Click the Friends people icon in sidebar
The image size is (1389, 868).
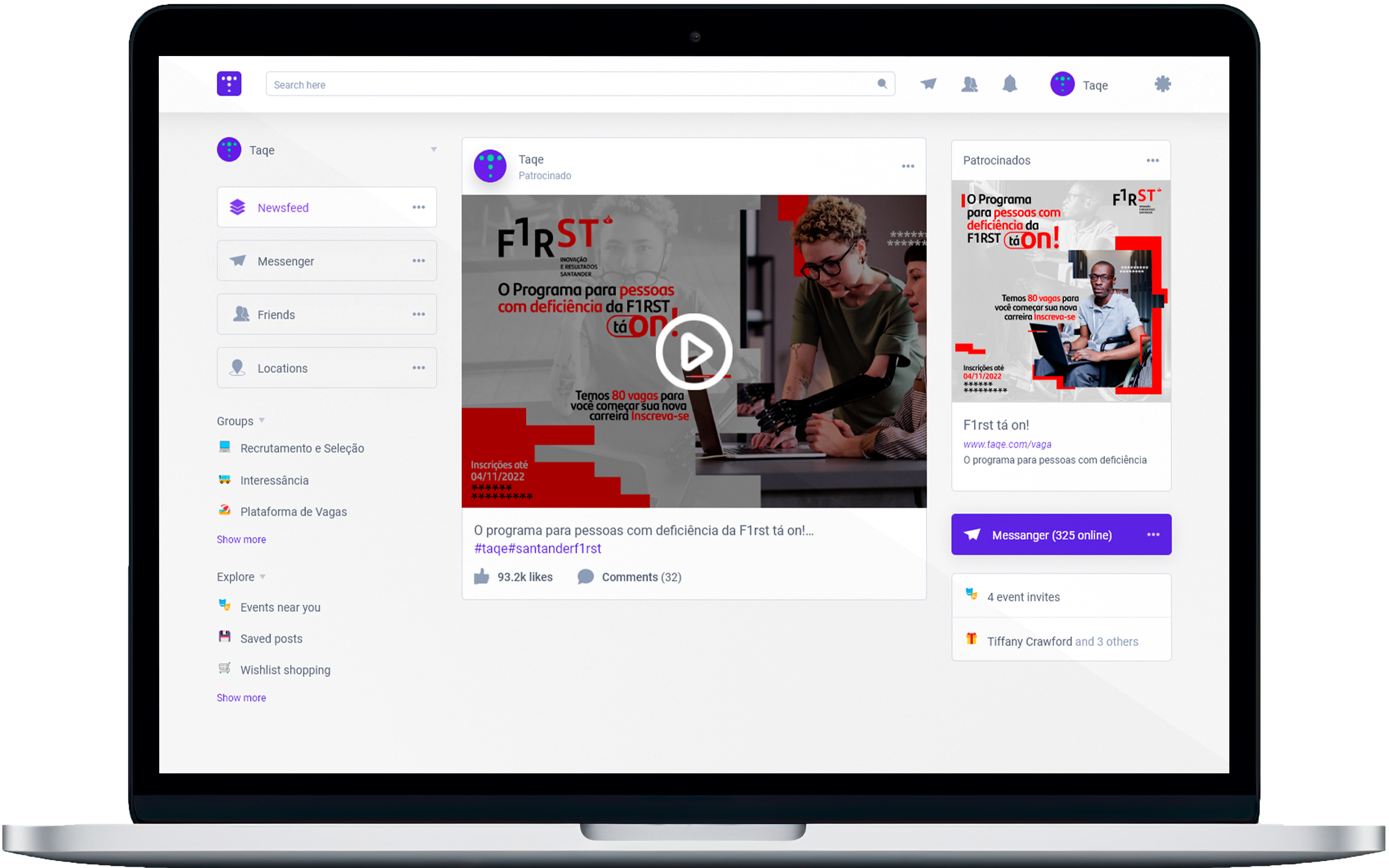pos(241,313)
